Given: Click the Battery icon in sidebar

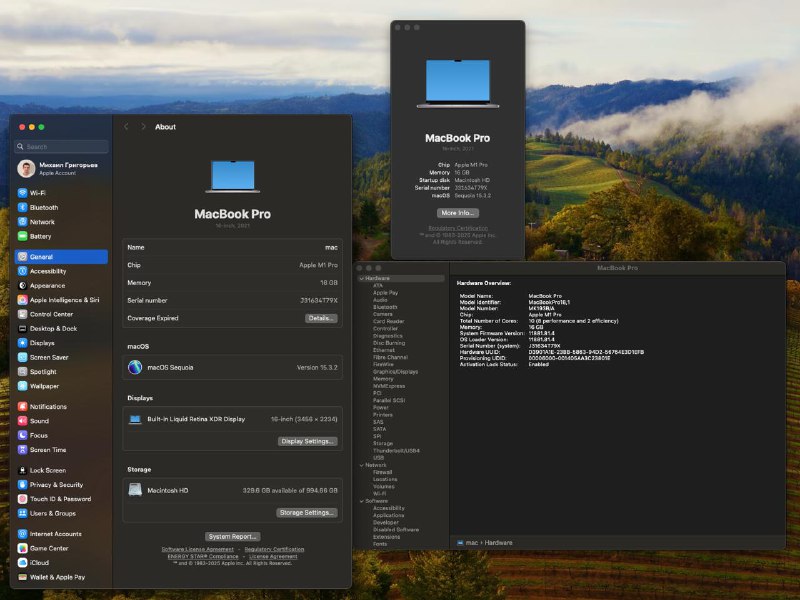Looking at the screenshot, I should [x=22, y=236].
